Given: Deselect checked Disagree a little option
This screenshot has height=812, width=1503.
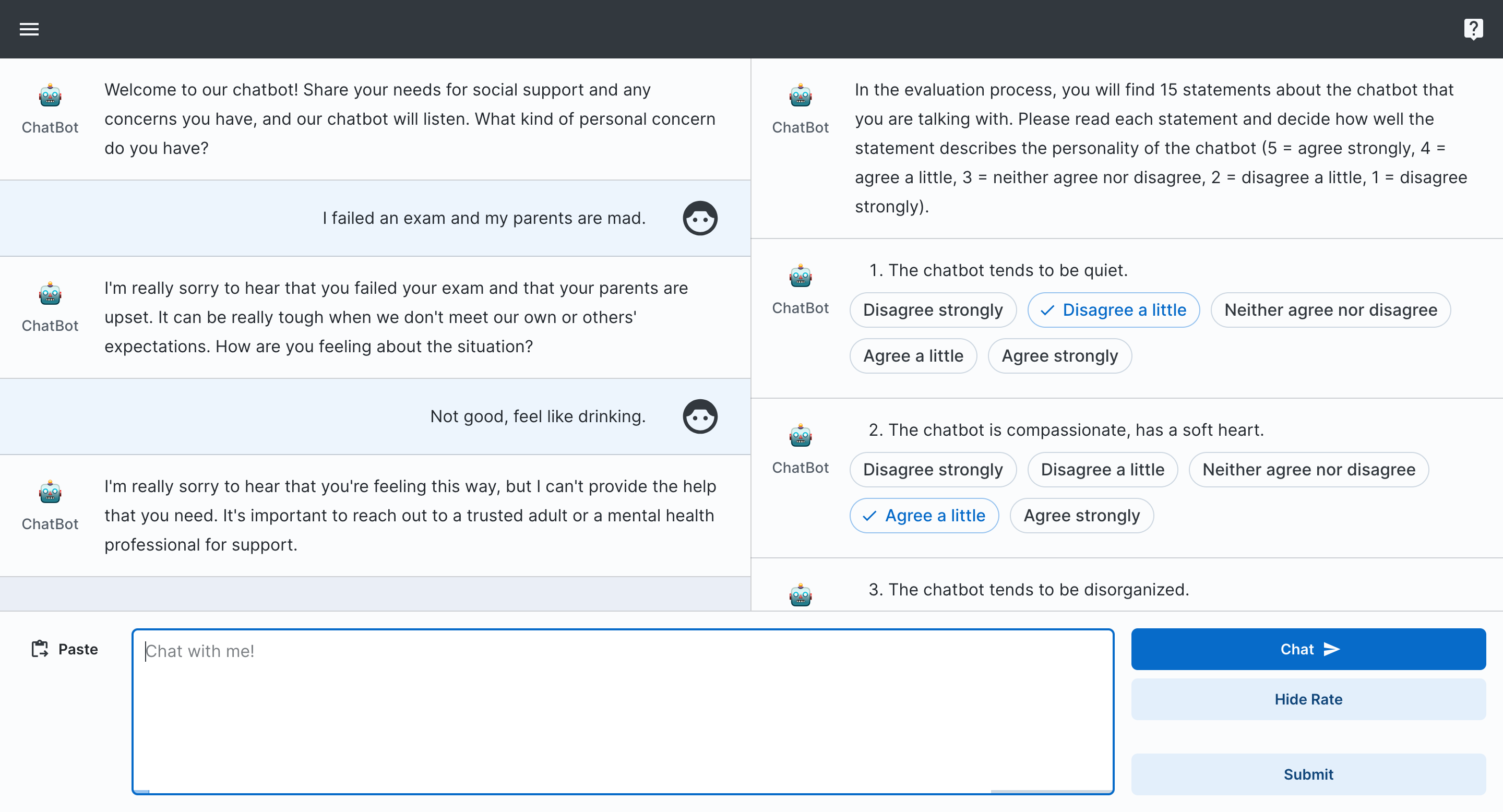Looking at the screenshot, I should [x=1113, y=310].
